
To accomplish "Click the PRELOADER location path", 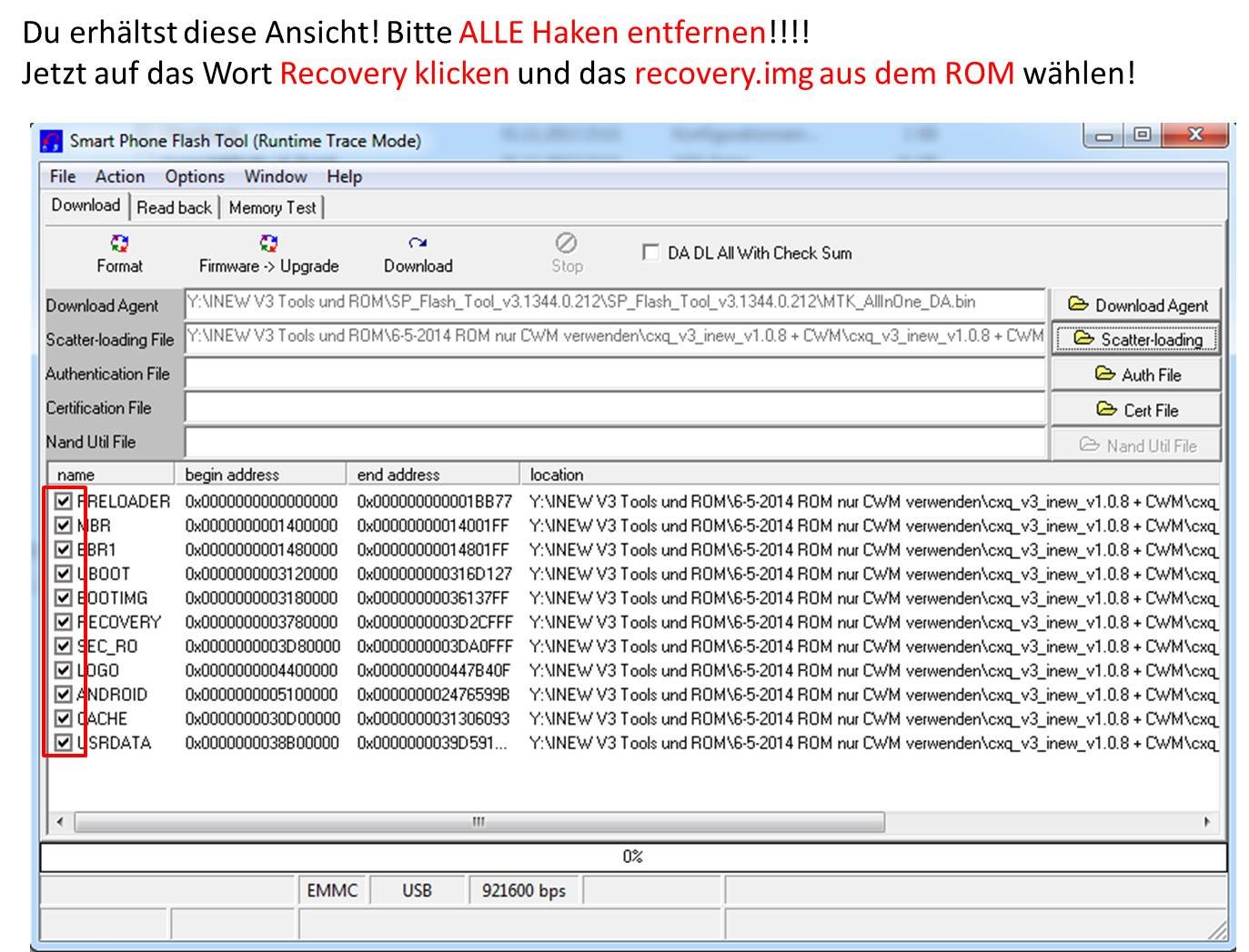I will point(873,501).
